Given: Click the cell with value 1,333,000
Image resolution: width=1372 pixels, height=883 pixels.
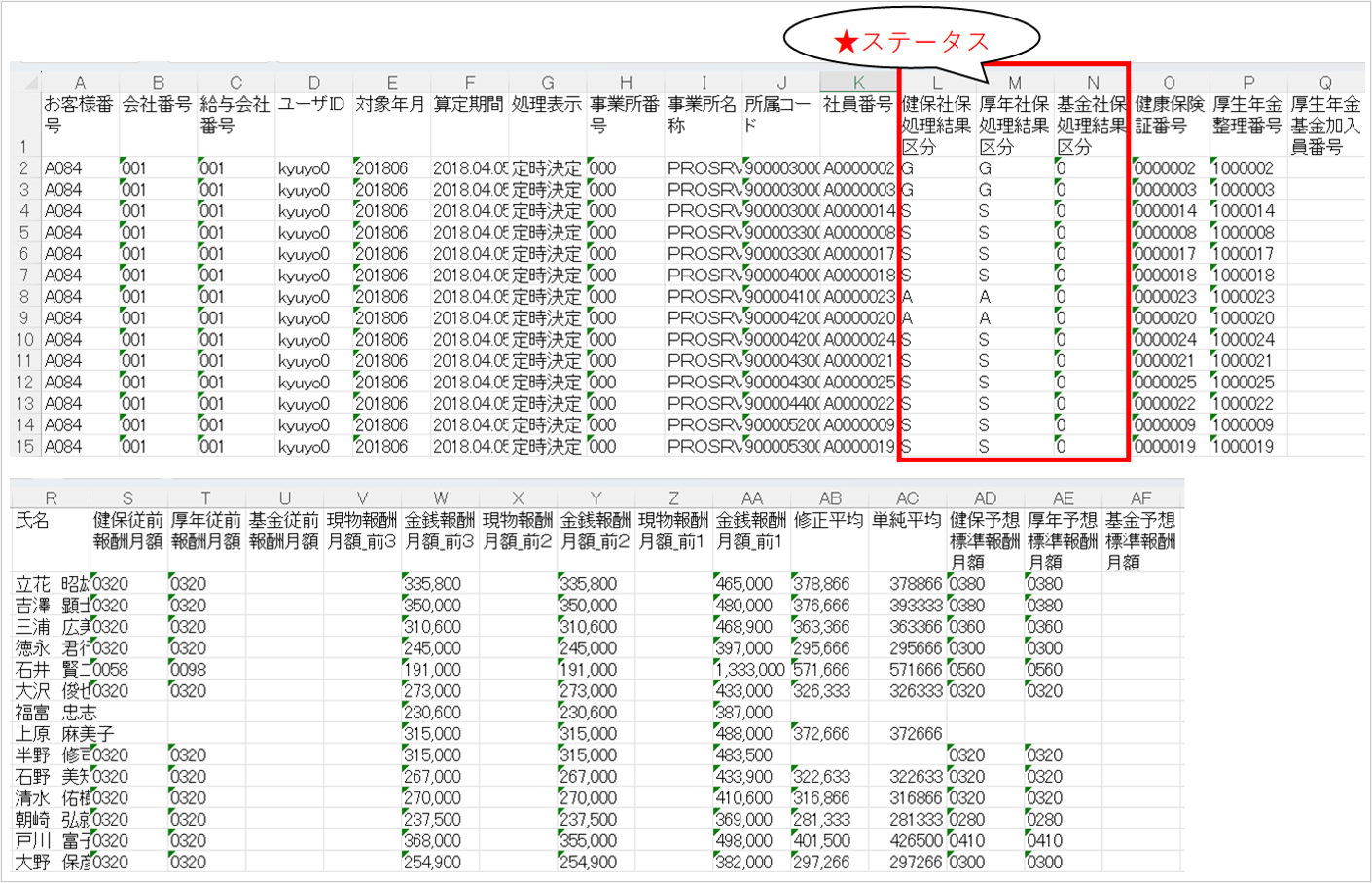Looking at the screenshot, I should click(x=751, y=669).
